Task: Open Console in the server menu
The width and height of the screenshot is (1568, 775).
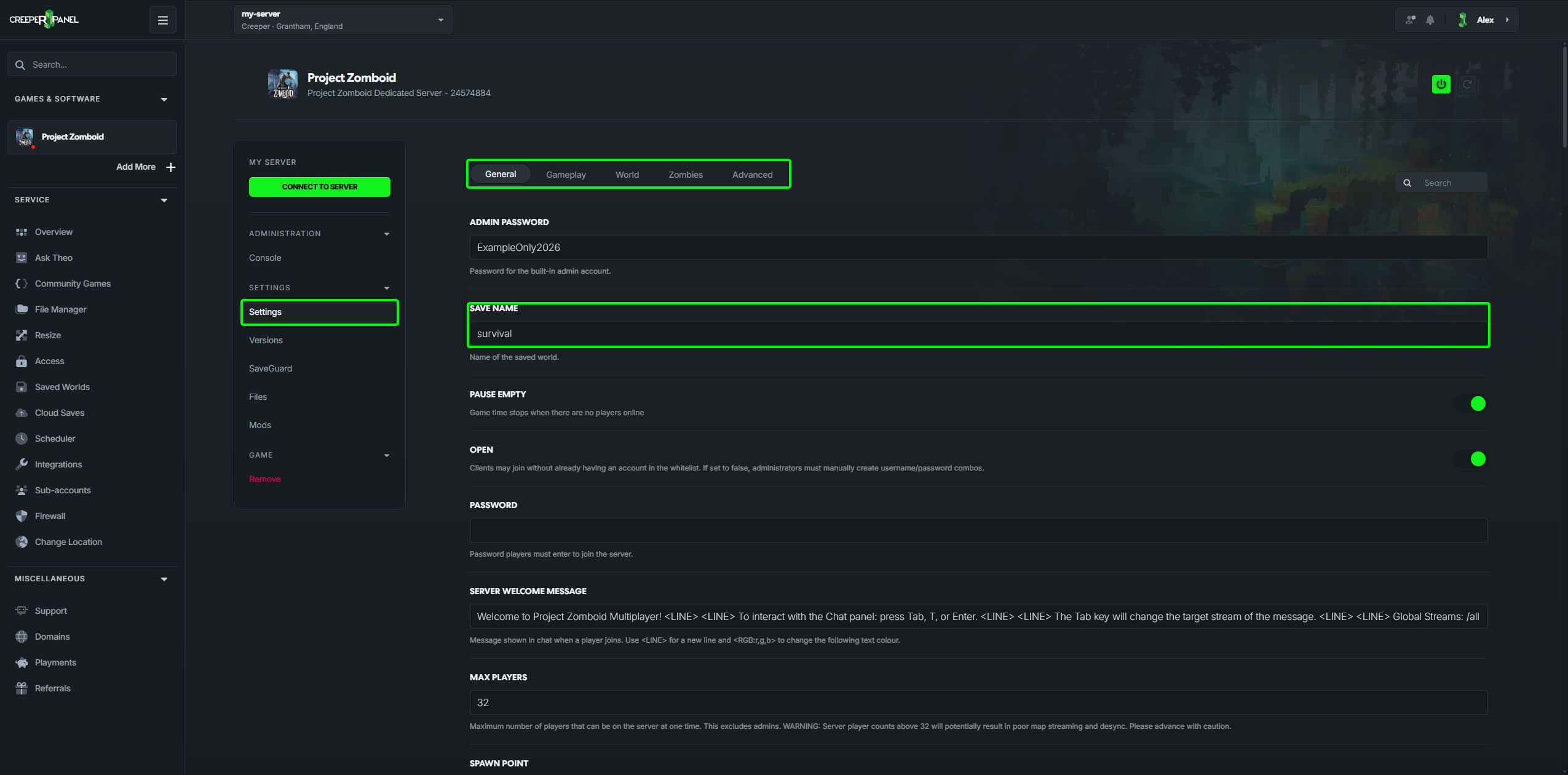Action: click(x=265, y=258)
